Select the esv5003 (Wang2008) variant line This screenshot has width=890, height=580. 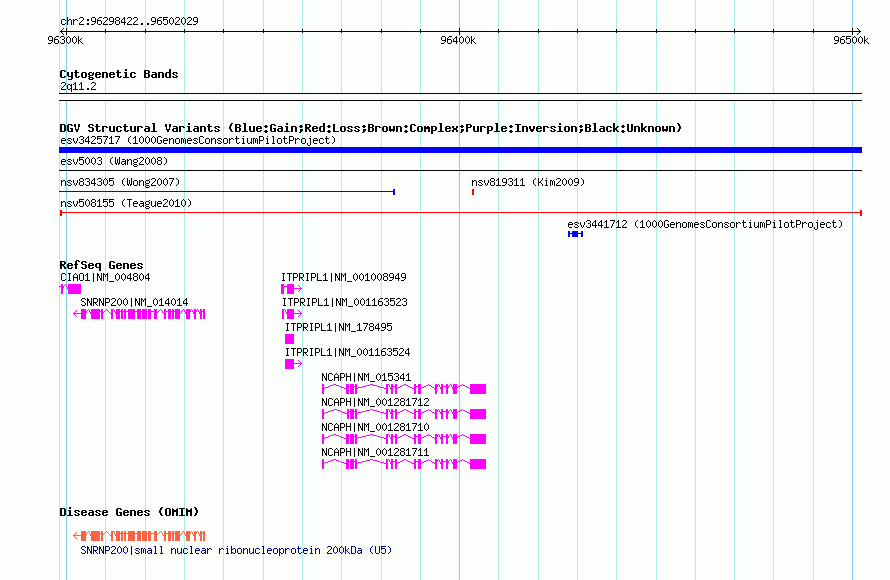(460, 170)
